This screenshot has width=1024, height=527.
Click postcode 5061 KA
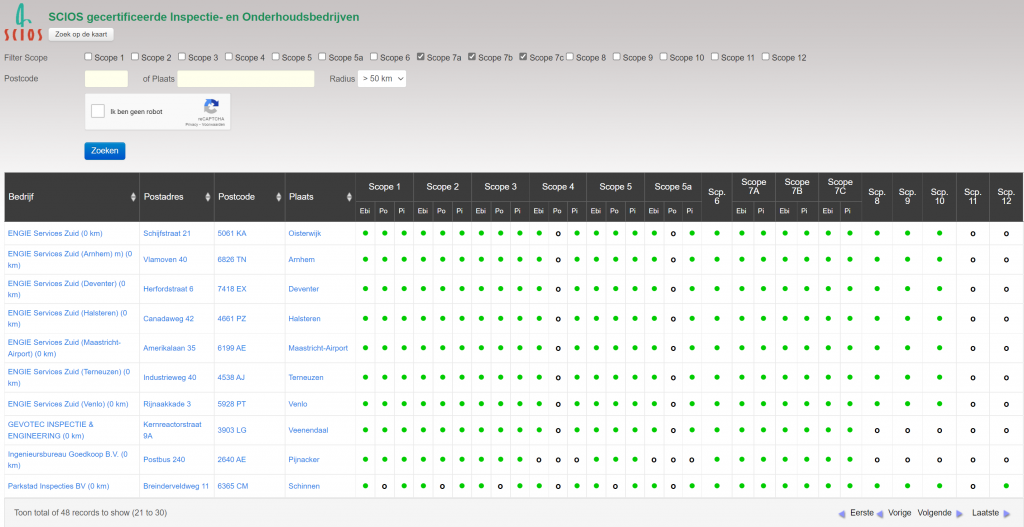(x=232, y=233)
